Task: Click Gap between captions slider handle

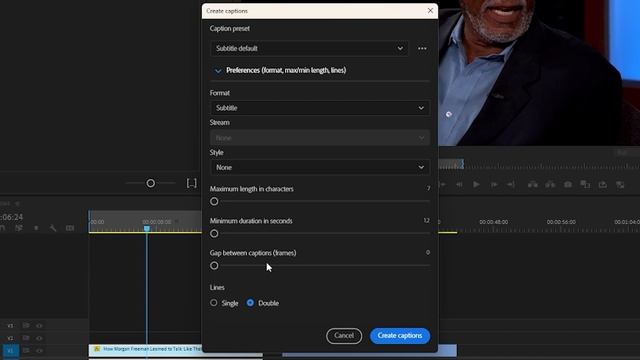Action: click(x=214, y=266)
